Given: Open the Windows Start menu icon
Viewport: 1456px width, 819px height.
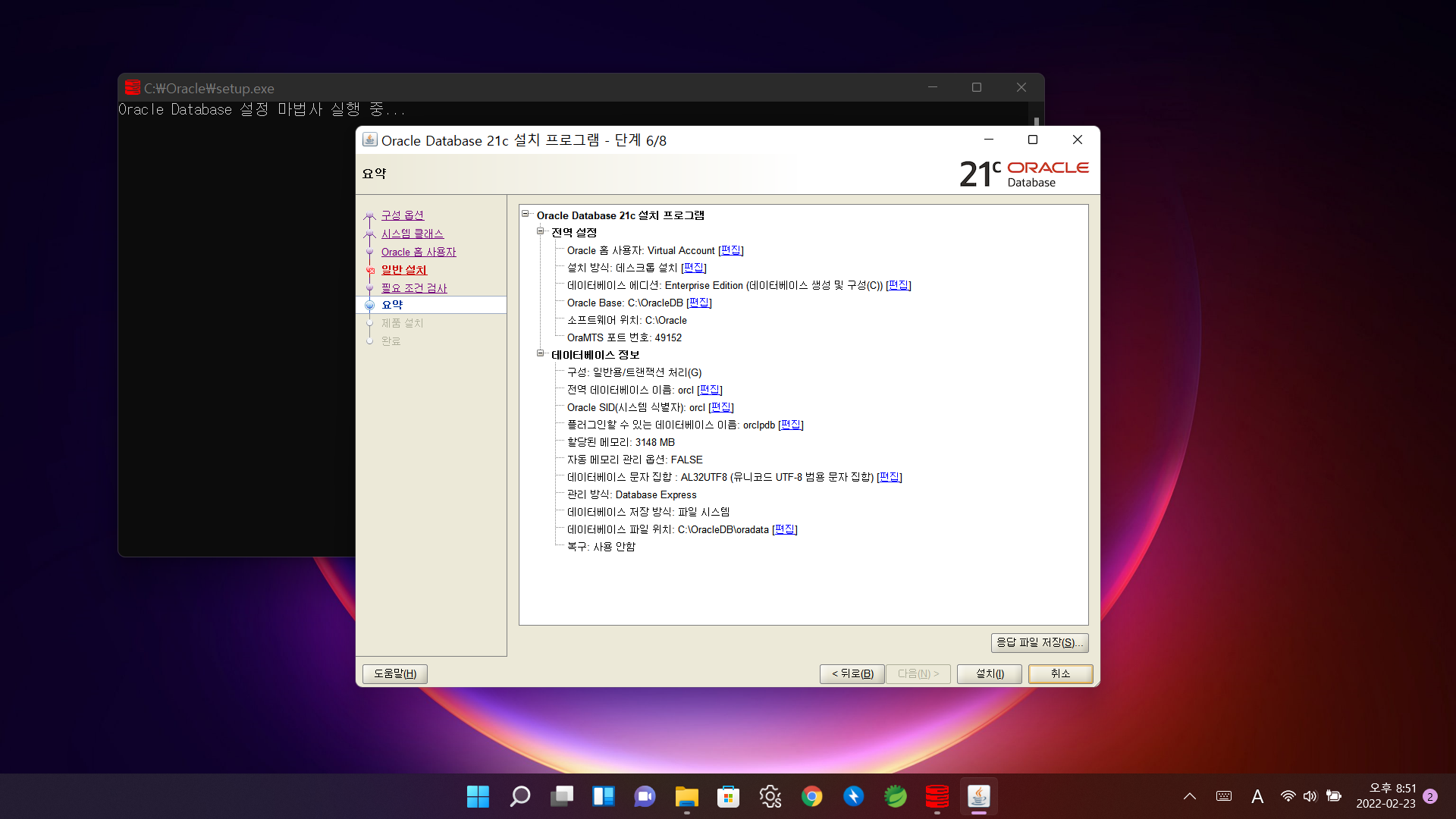Looking at the screenshot, I should (x=478, y=796).
